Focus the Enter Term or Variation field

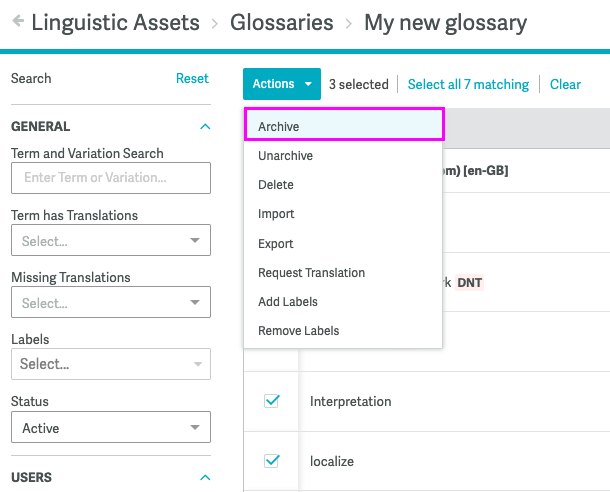[x=111, y=178]
